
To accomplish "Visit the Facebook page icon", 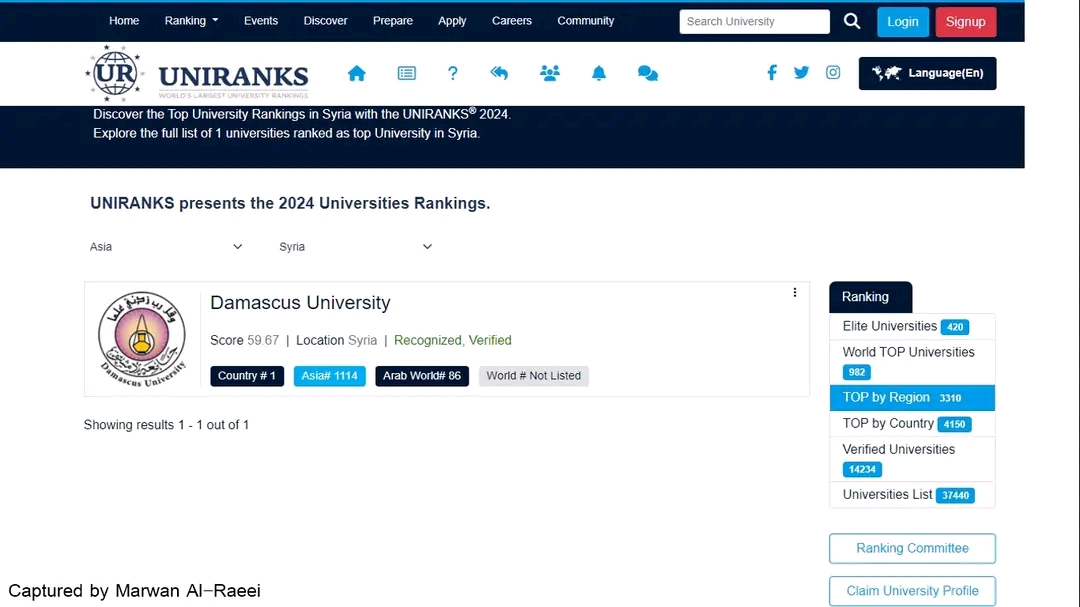I will click(x=772, y=72).
